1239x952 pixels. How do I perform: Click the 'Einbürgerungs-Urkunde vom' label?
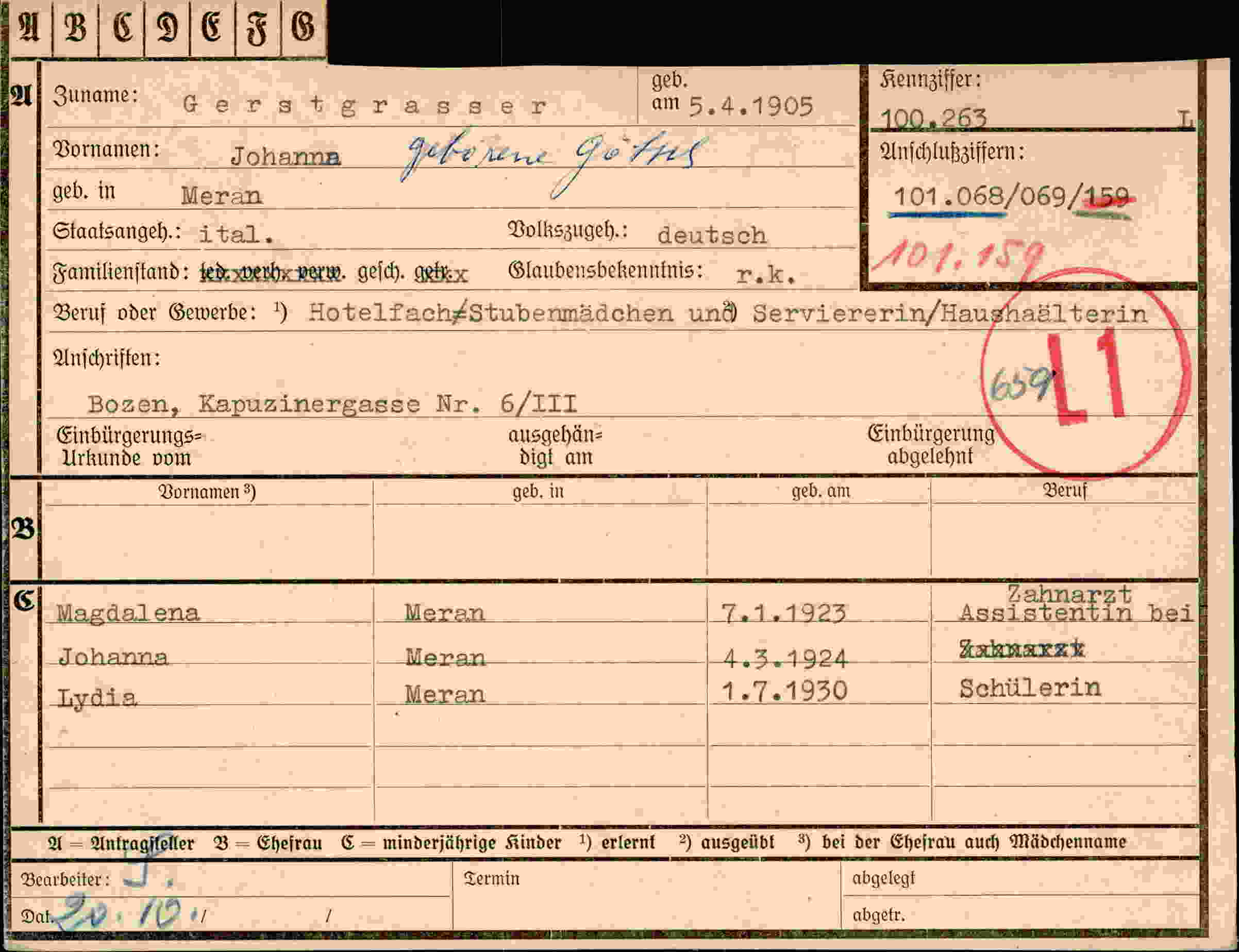click(x=129, y=446)
